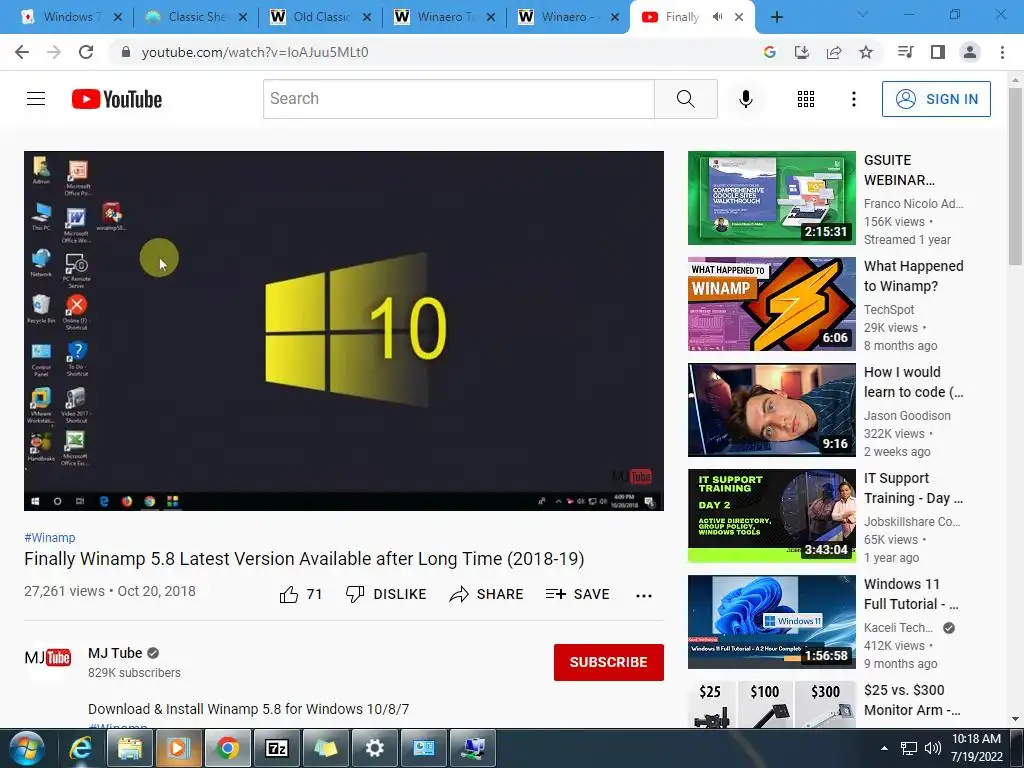Open the MJ Tube channel name link
This screenshot has height=768, width=1024.
(115, 653)
